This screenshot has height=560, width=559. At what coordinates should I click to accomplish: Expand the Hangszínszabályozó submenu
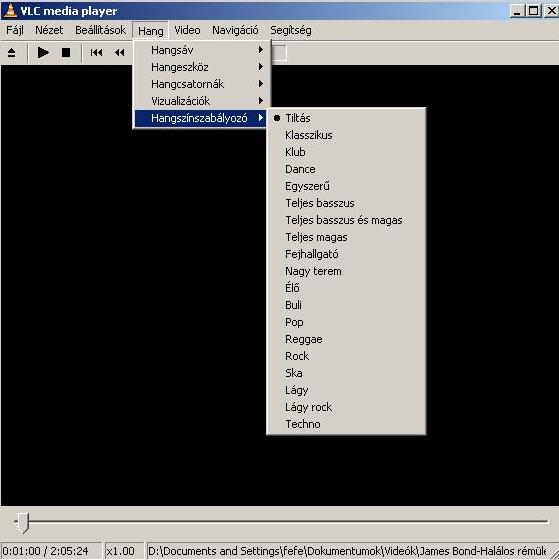point(200,118)
